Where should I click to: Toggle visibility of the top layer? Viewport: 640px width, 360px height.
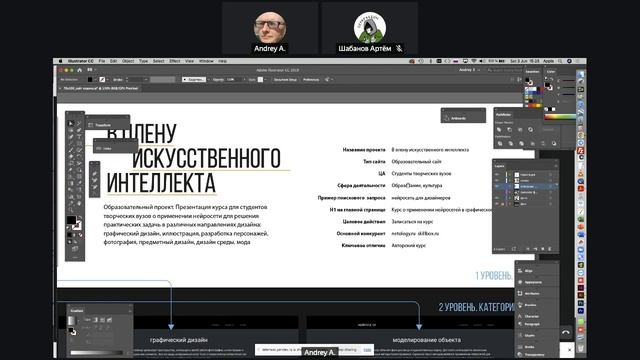pyautogui.click(x=497, y=174)
